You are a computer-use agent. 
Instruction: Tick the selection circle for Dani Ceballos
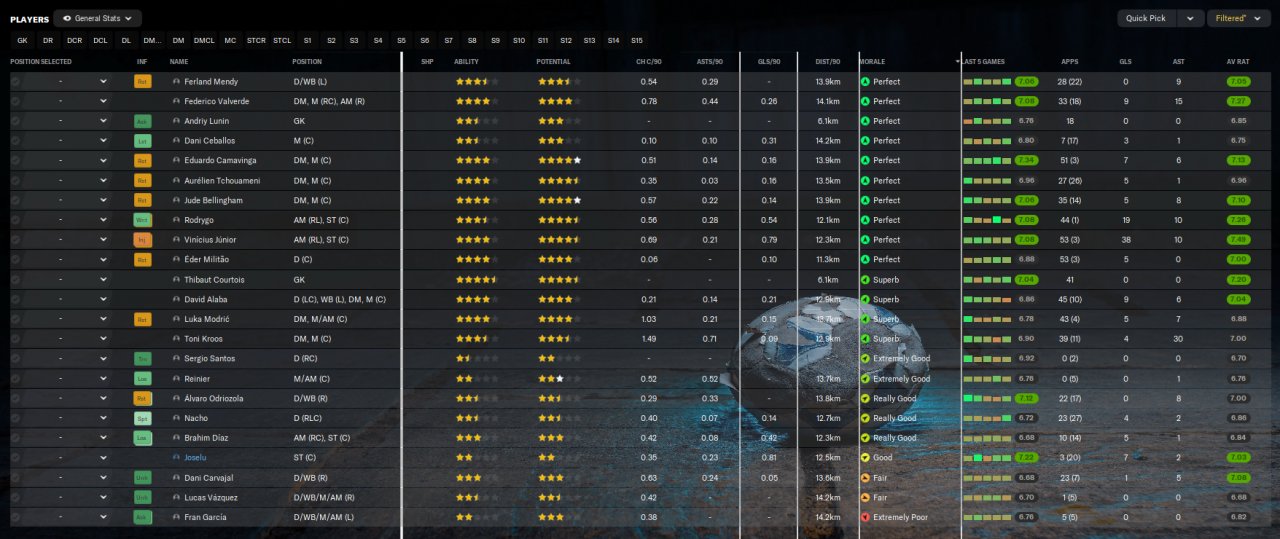click(x=15, y=141)
